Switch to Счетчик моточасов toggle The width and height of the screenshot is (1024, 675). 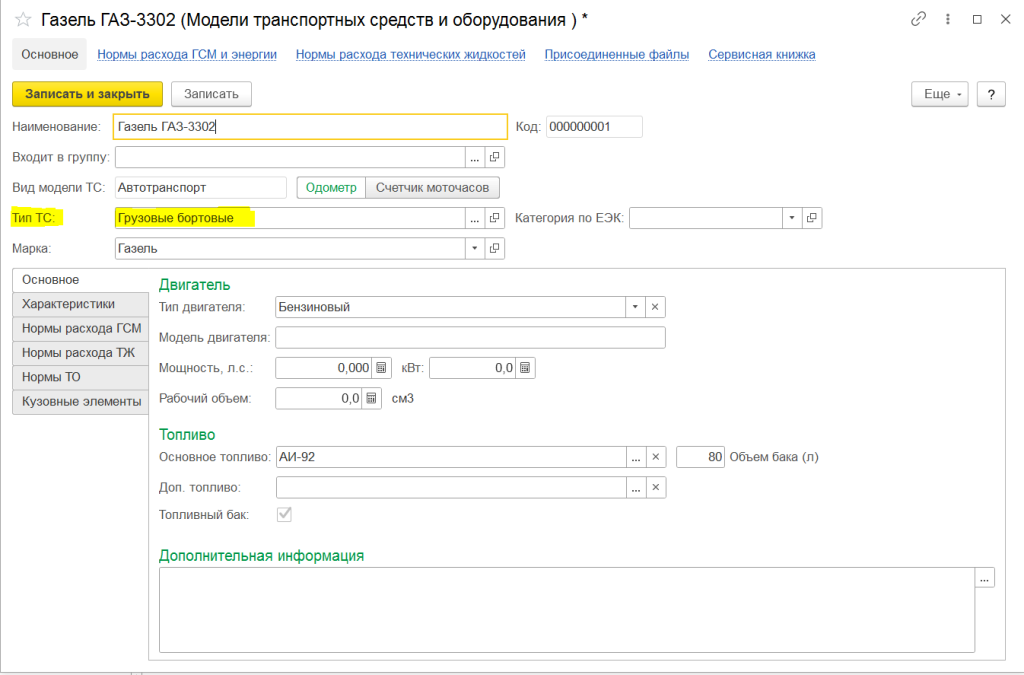(x=432, y=187)
